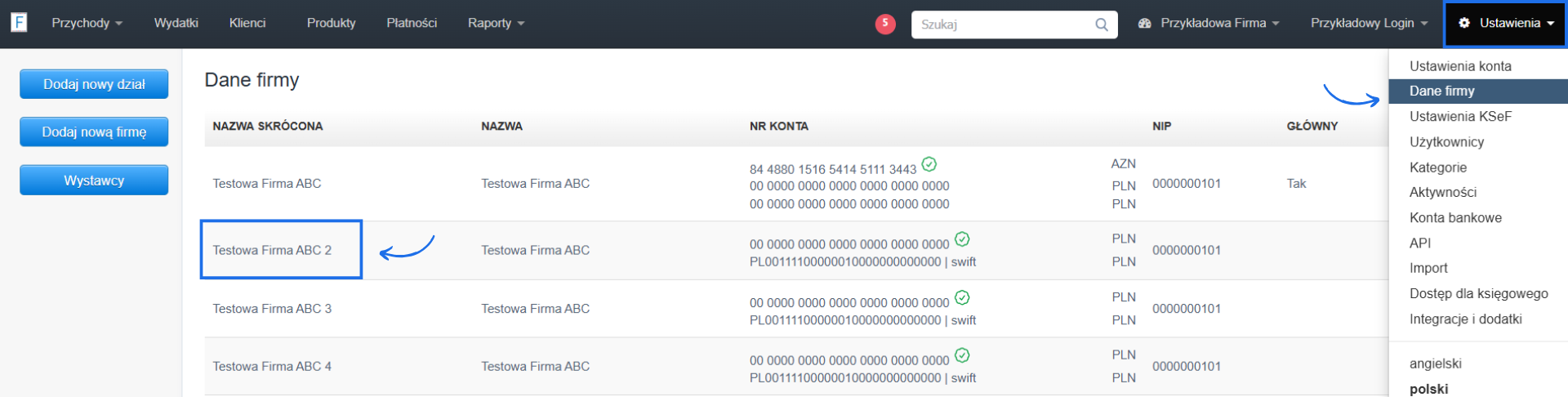
Task: Open company Testowa Firma ABC 4
Action: click(272, 367)
